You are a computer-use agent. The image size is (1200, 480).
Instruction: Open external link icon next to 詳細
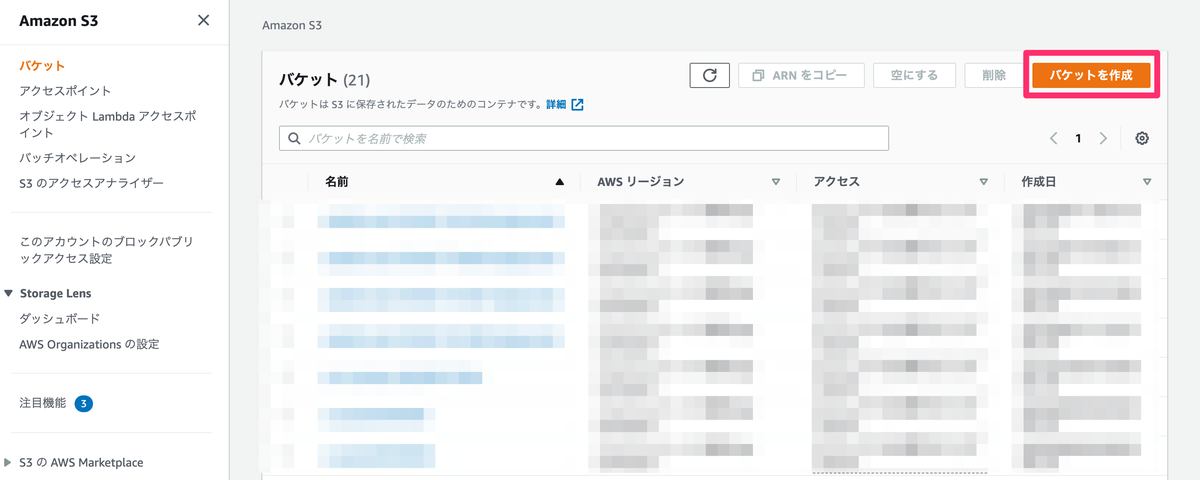click(577, 104)
